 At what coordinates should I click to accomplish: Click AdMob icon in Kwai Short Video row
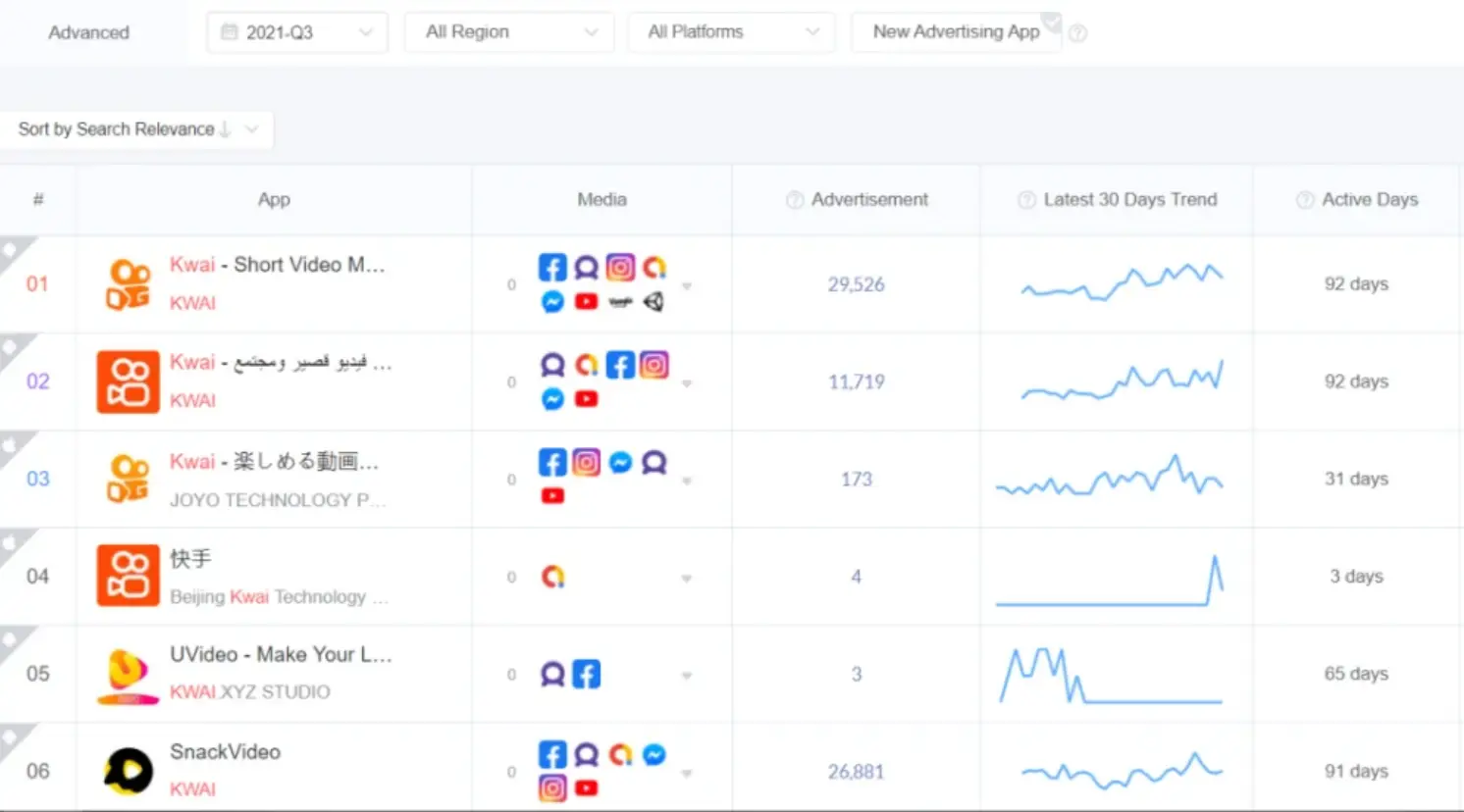[654, 268]
